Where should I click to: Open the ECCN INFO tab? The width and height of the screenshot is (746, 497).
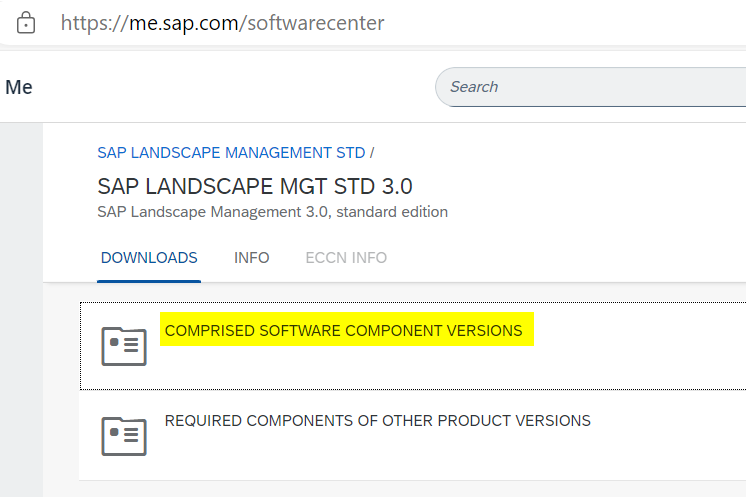346,258
